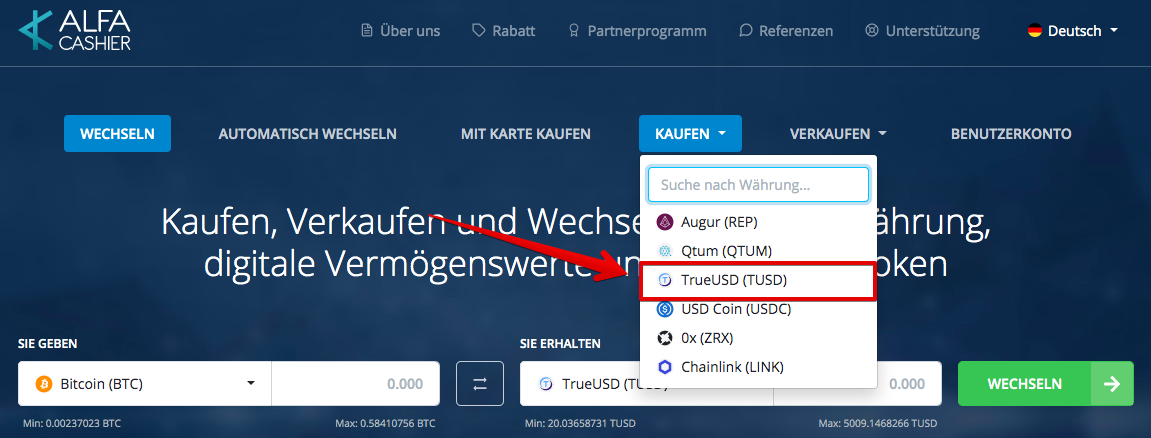Viewport: 1151px width, 438px height.
Task: Click the TrueUSD icon in receive field
Action: coord(545,384)
